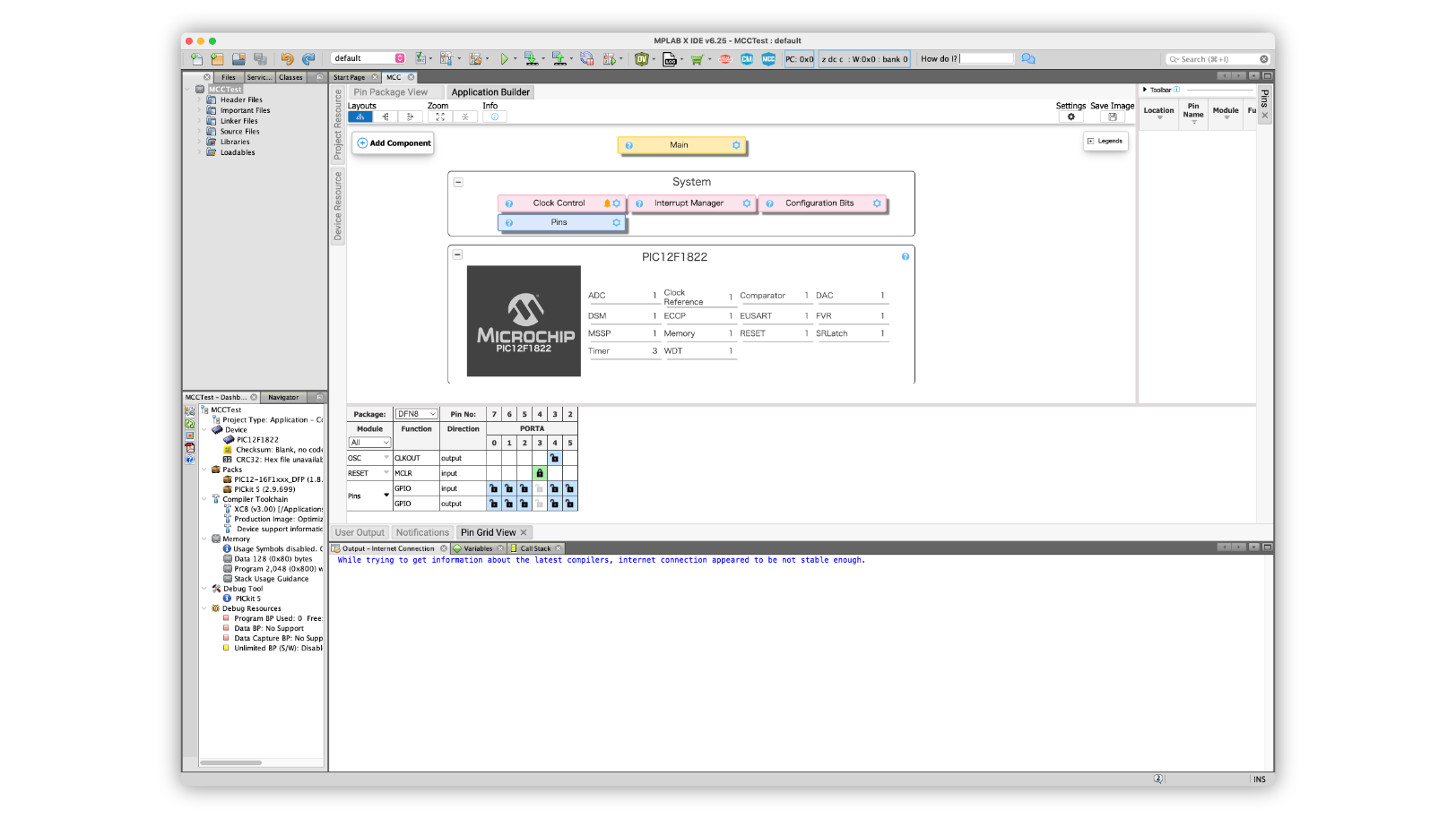Collapse the System group box
Viewport: 1456px width, 819px height.
point(458,182)
